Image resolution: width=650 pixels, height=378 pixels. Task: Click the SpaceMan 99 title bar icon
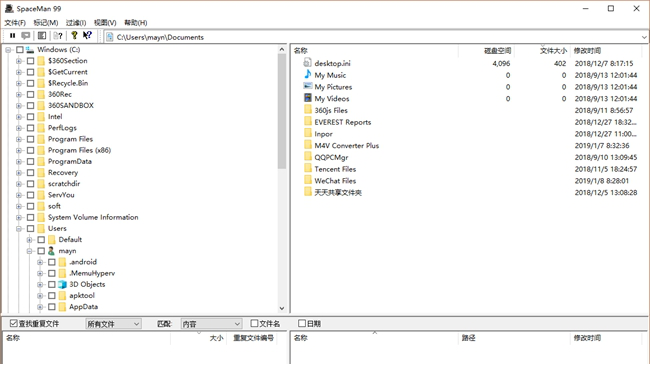[x=9, y=8]
